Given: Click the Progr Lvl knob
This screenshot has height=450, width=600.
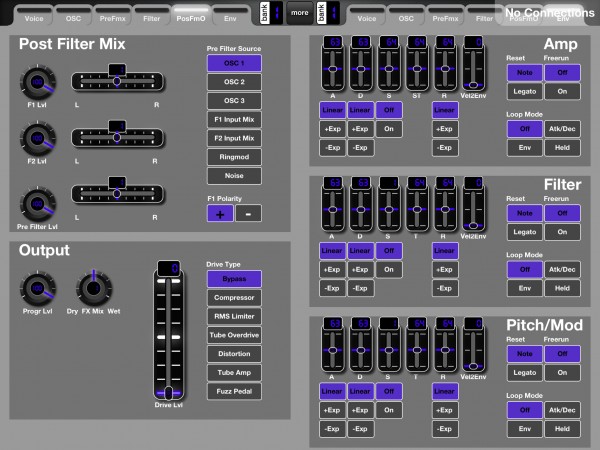Looking at the screenshot, I should click(38, 289).
